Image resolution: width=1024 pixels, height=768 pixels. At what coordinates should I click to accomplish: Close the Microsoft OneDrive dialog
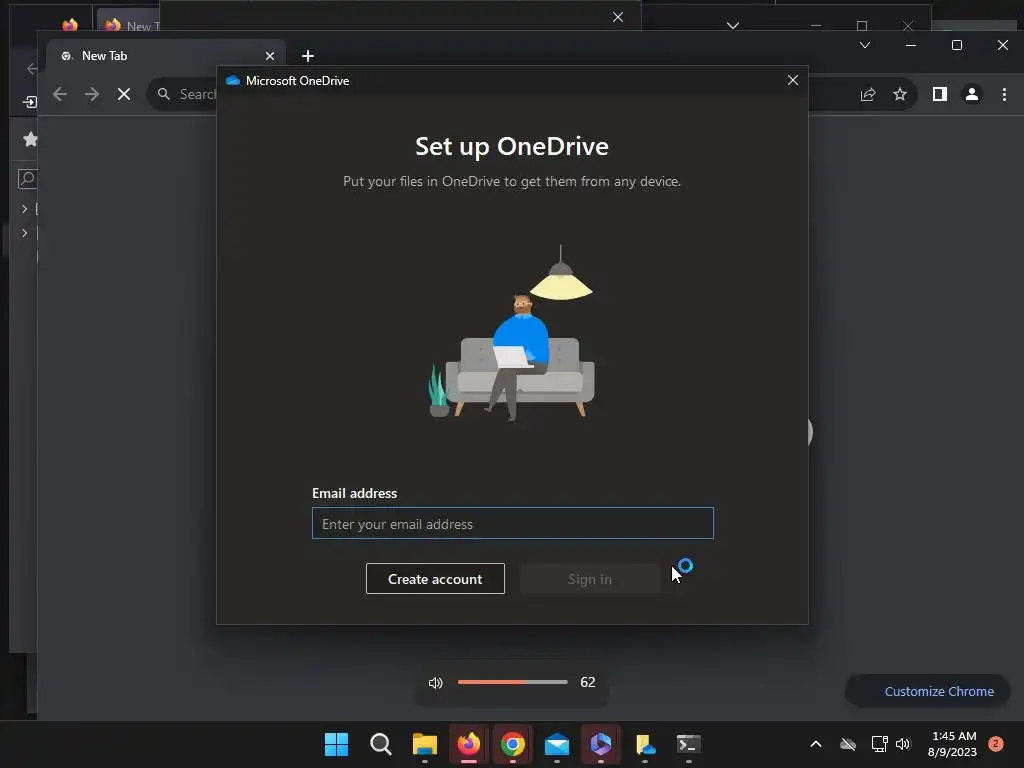793,80
